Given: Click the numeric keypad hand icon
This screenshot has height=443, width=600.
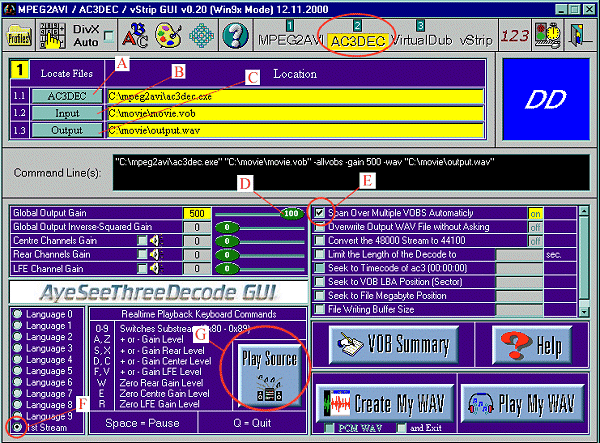Looking at the screenshot, I should coord(52,35).
